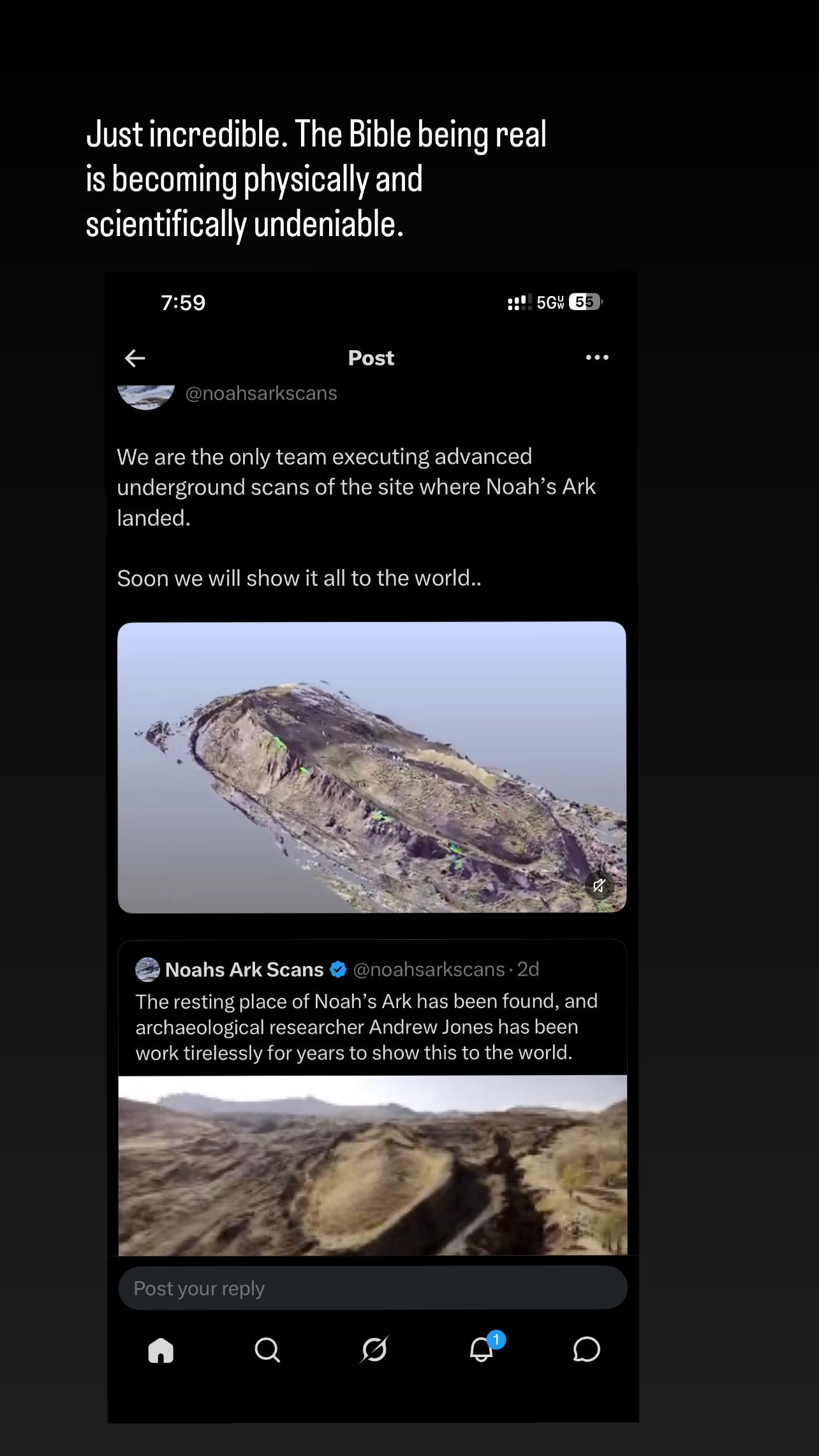The width and height of the screenshot is (819, 1456).
Task: Unmute the scan video
Action: [x=599, y=886]
